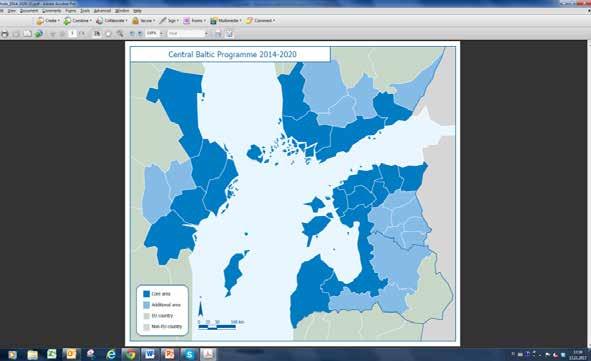Image resolution: width=591 pixels, height=361 pixels.
Task: Click the Zoom In button
Action: tap(140, 34)
